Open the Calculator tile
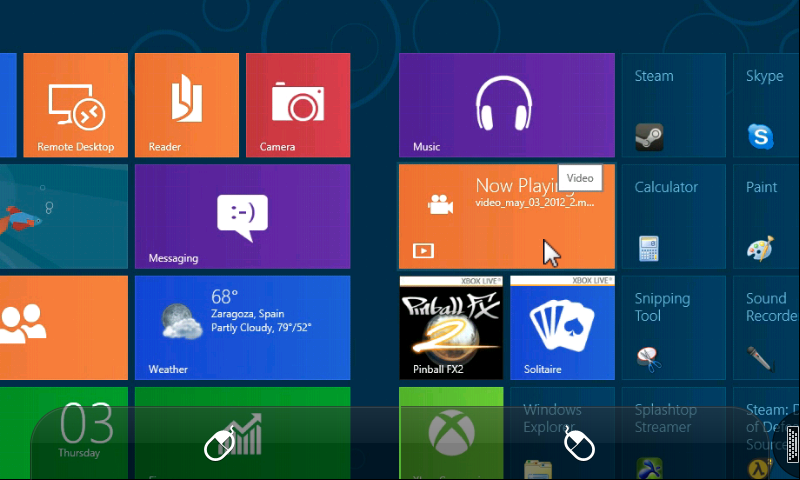The width and height of the screenshot is (800, 480). click(x=673, y=216)
